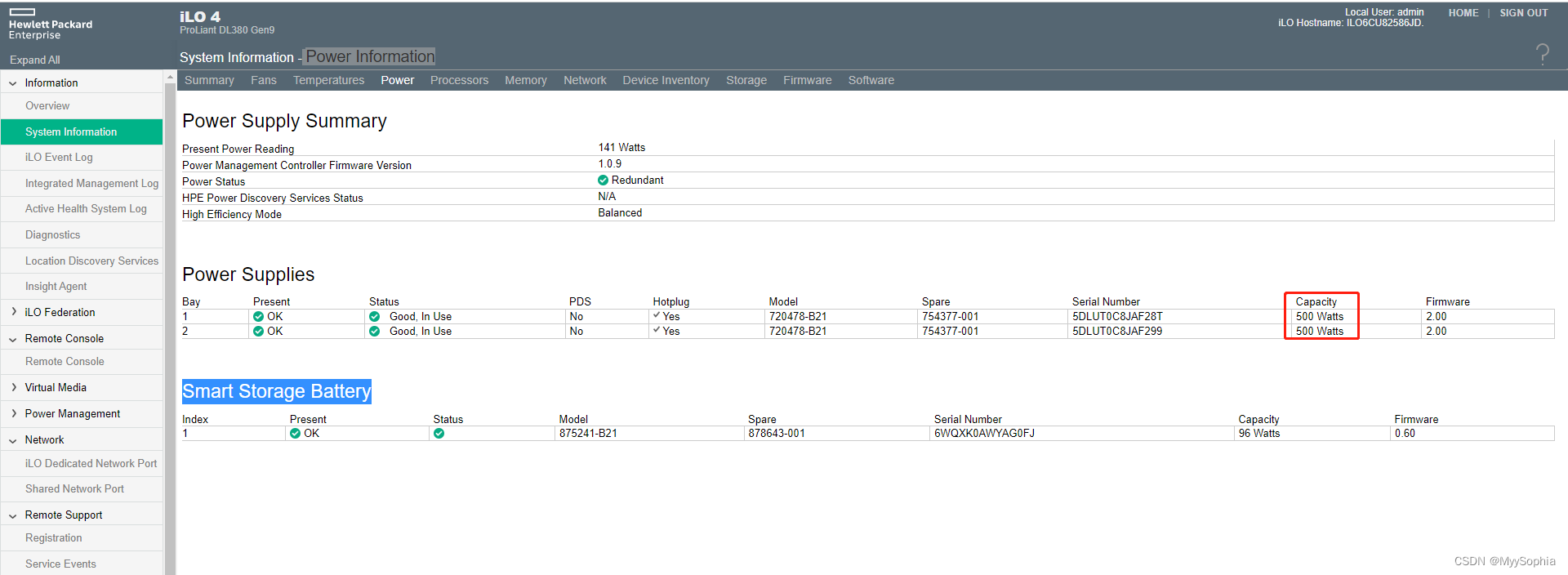Click Bay 2 Present OK check icon

click(258, 332)
